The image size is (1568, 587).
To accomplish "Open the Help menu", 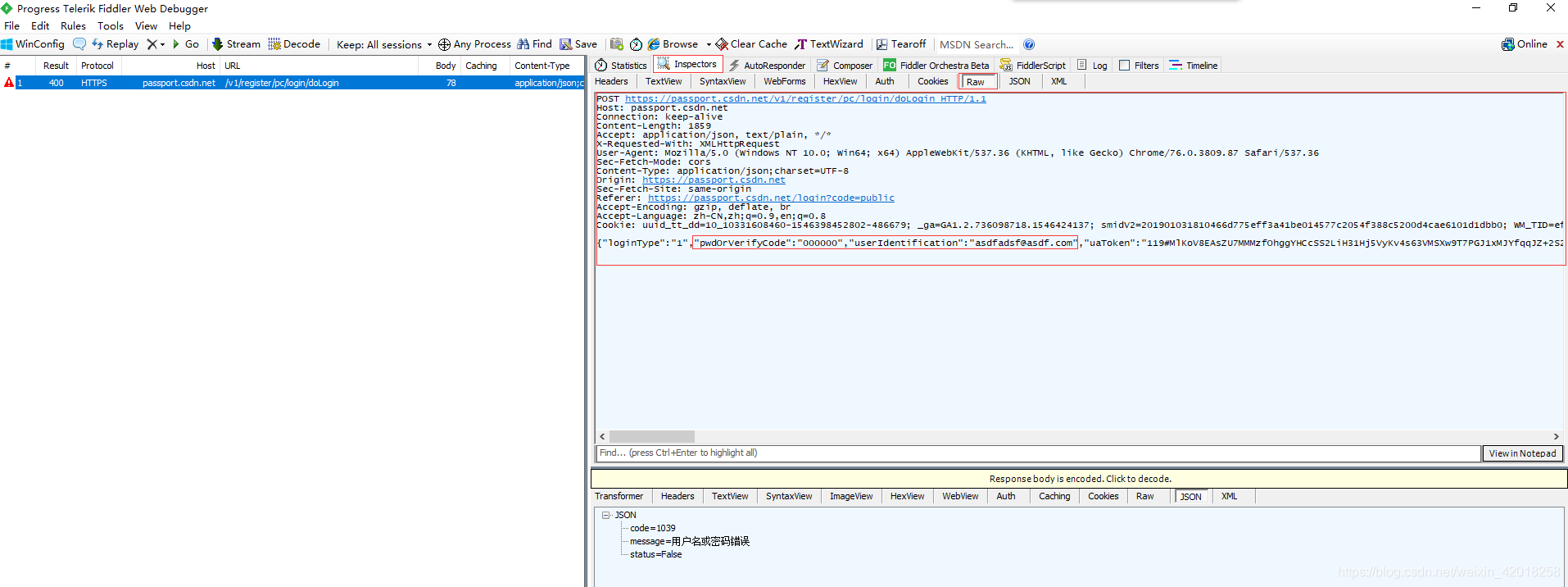I will 179,25.
